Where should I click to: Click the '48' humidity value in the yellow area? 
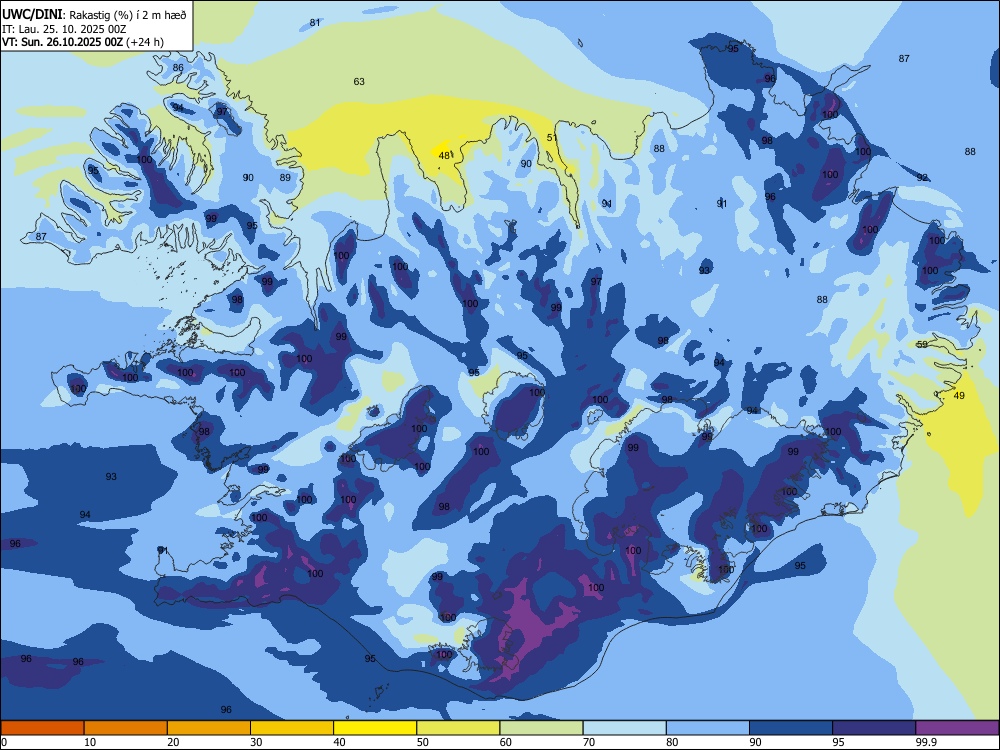click(445, 155)
